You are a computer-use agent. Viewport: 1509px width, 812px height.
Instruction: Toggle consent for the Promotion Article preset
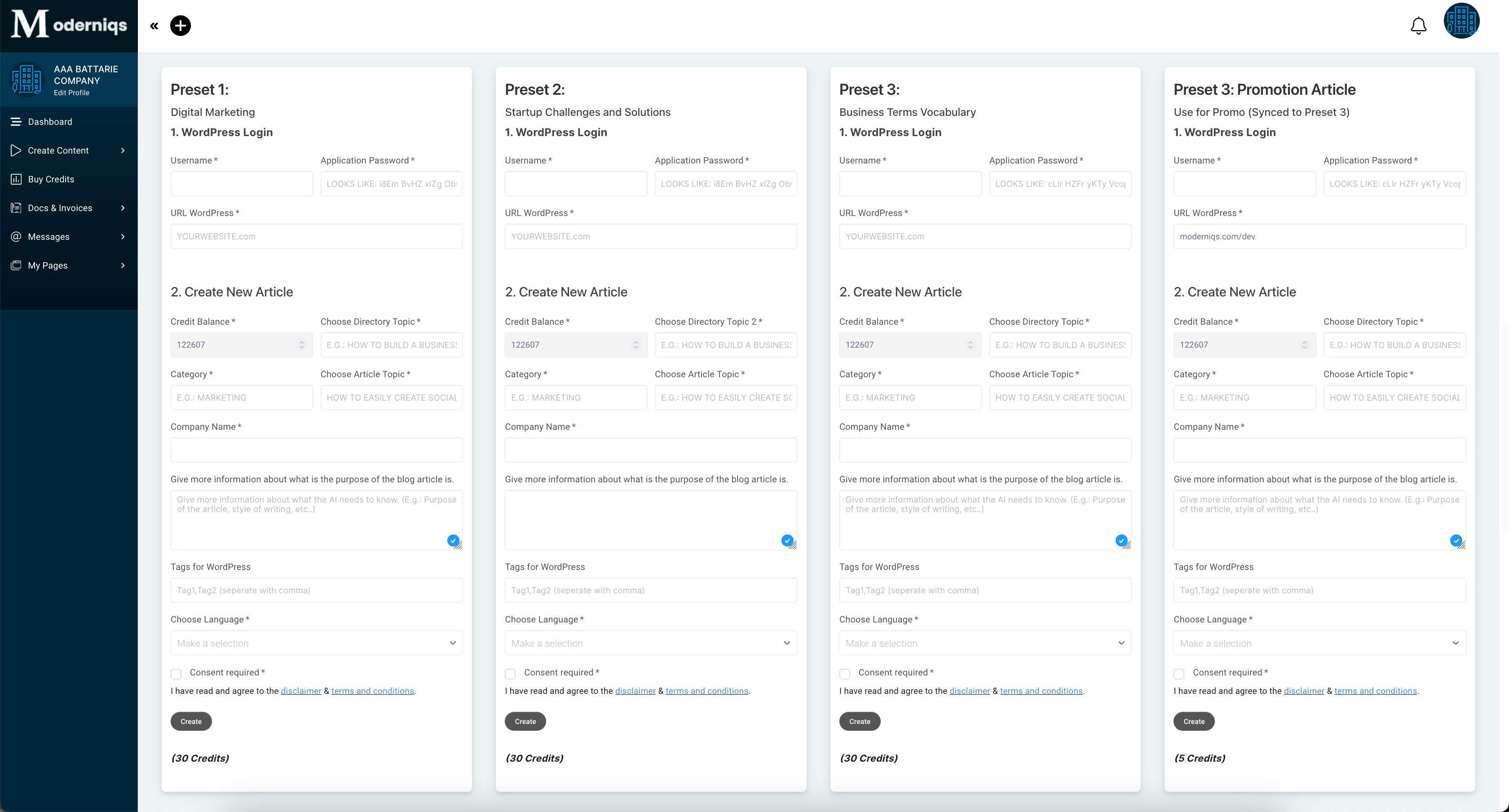[x=1179, y=674]
